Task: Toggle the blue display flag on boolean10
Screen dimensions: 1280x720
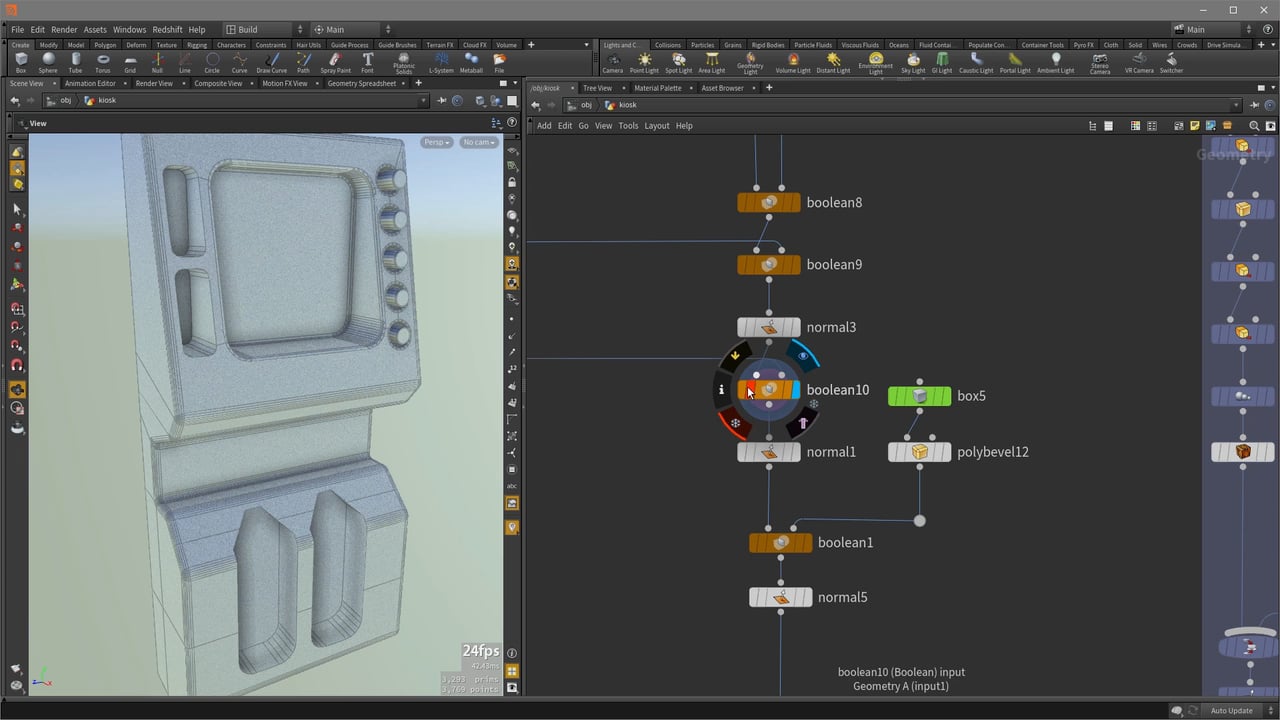Action: [x=795, y=390]
